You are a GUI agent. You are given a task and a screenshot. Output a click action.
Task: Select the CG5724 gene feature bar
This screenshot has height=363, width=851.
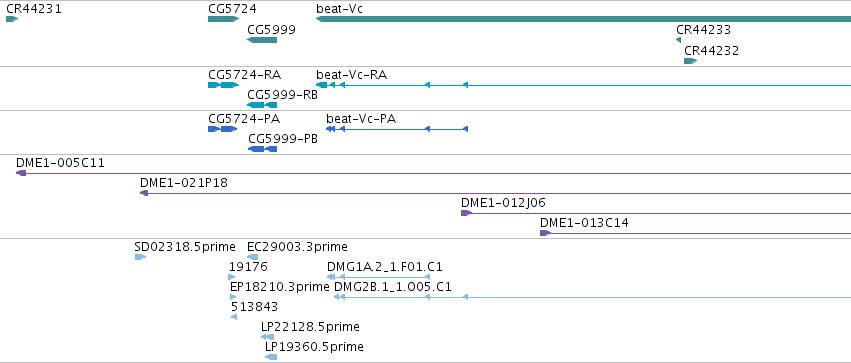click(x=224, y=19)
